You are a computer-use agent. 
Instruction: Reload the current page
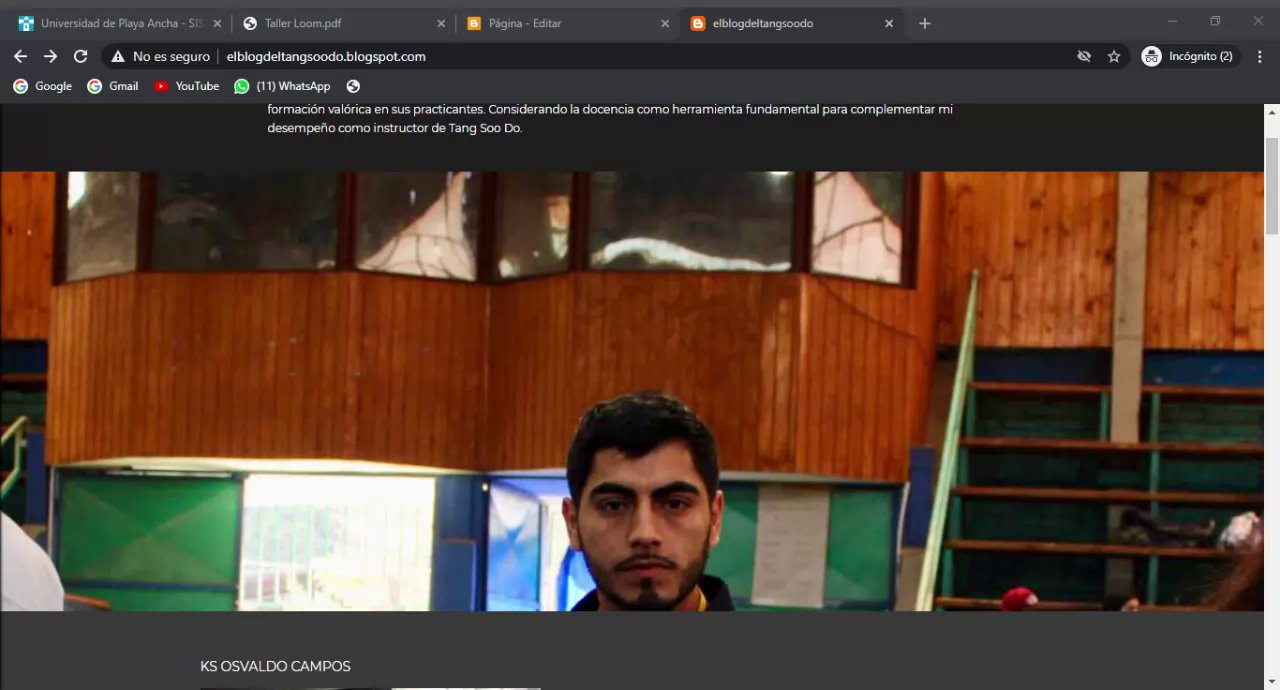coord(80,57)
